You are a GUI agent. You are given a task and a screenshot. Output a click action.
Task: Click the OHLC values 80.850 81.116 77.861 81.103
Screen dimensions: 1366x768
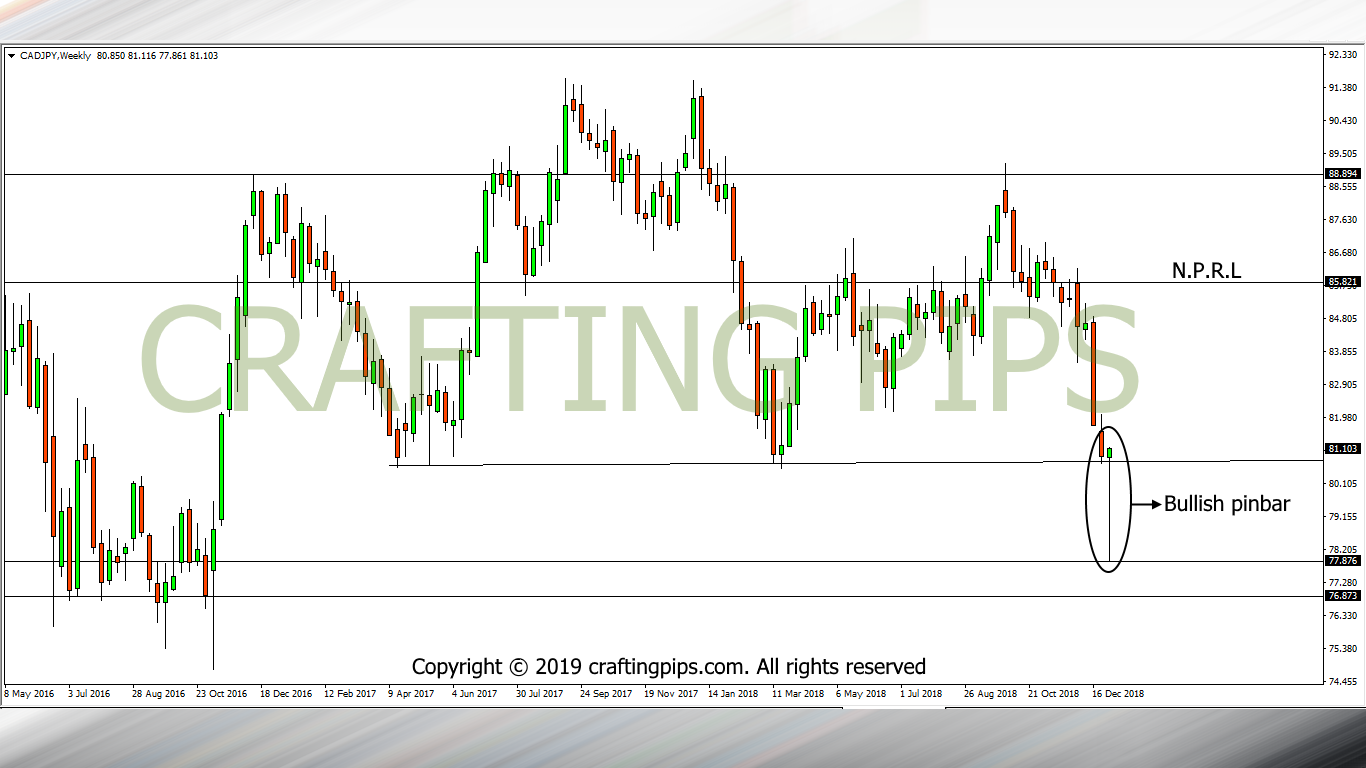point(156,56)
